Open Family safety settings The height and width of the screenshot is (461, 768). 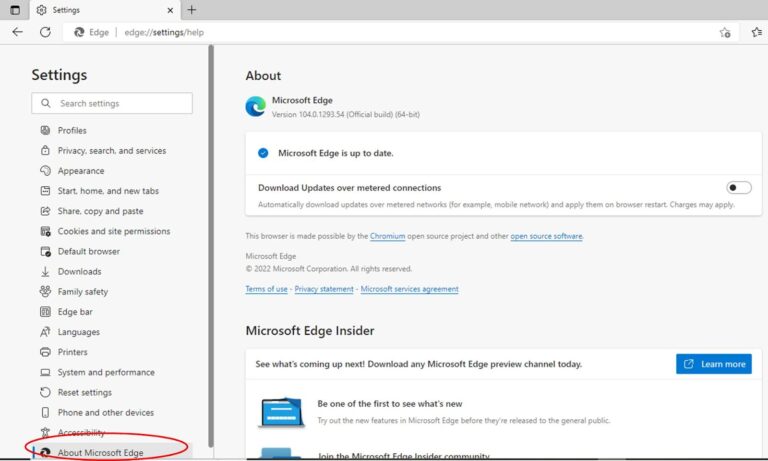[x=83, y=291]
